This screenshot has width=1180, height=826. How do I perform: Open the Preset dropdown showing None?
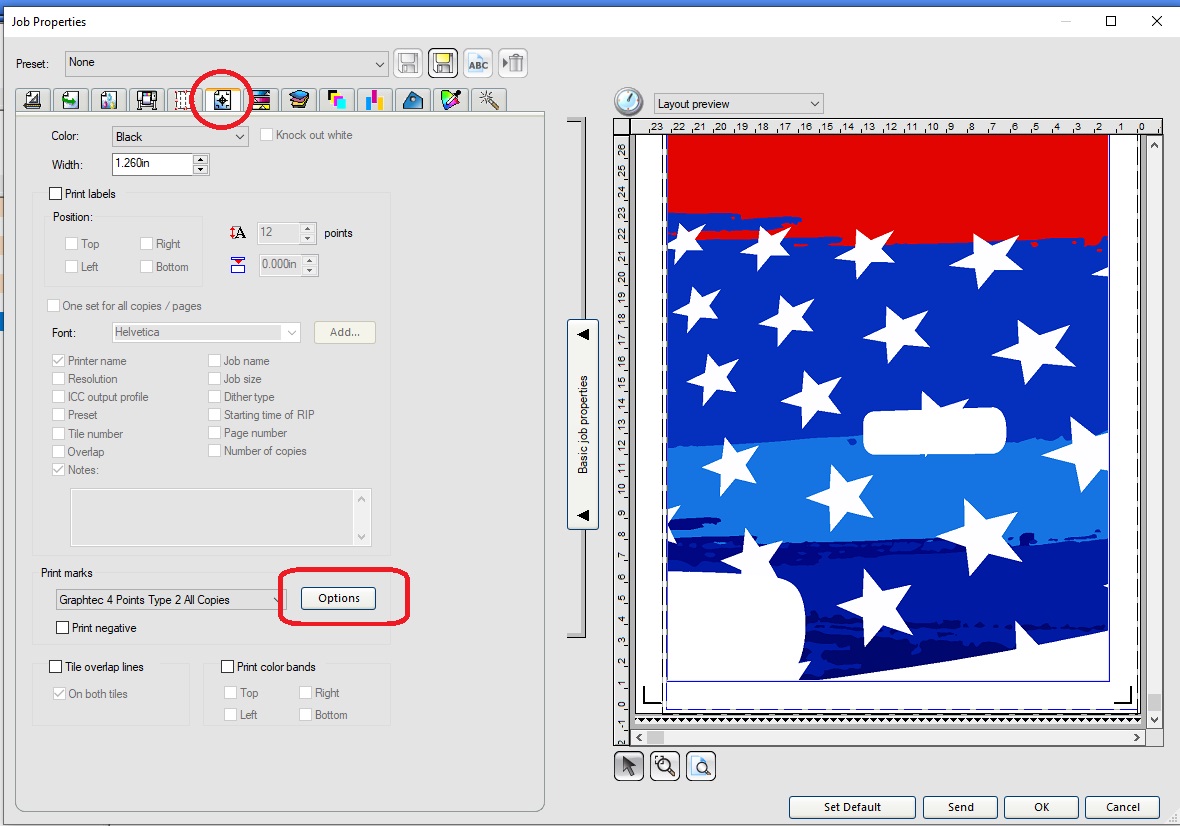tap(227, 63)
